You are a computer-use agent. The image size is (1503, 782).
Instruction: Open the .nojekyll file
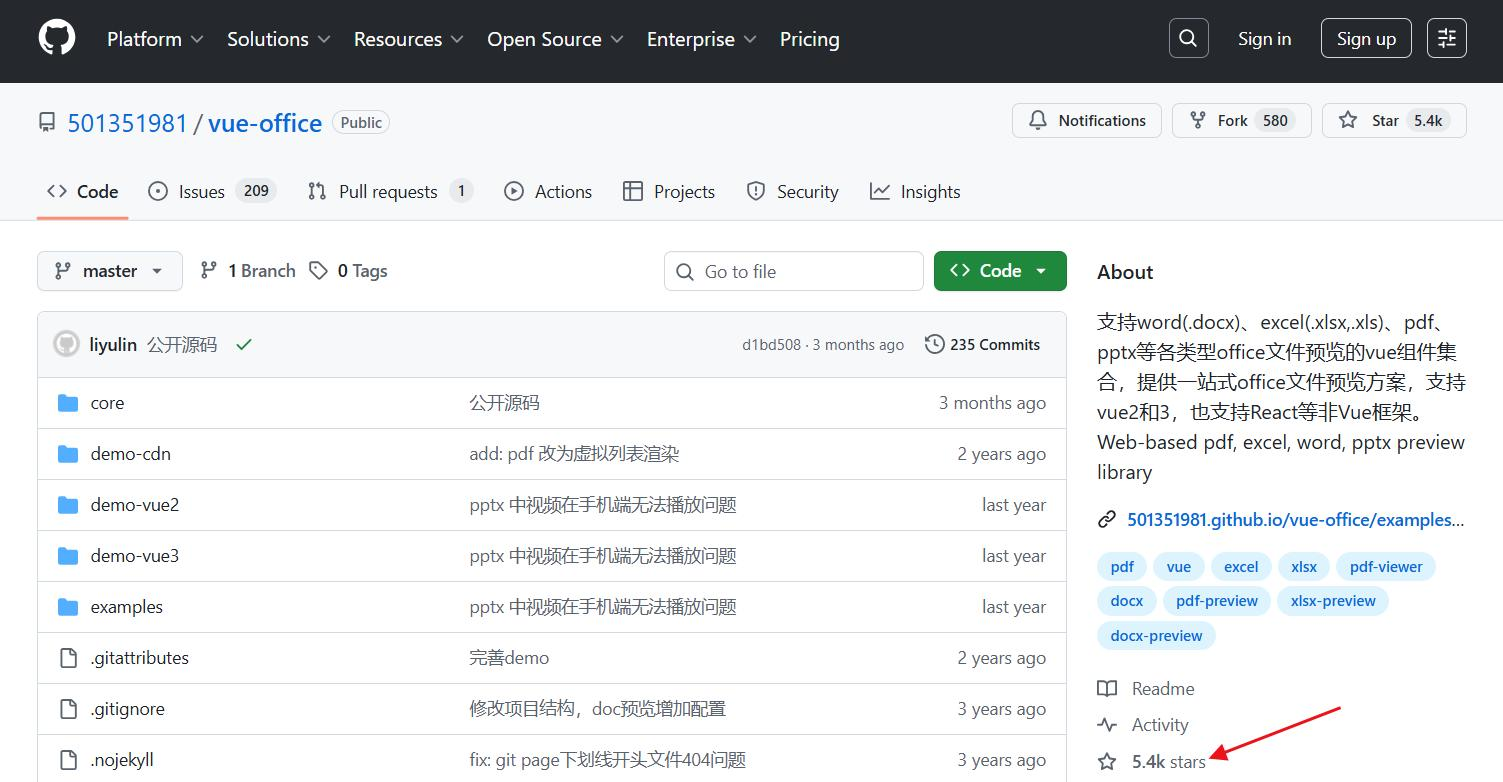click(x=122, y=760)
